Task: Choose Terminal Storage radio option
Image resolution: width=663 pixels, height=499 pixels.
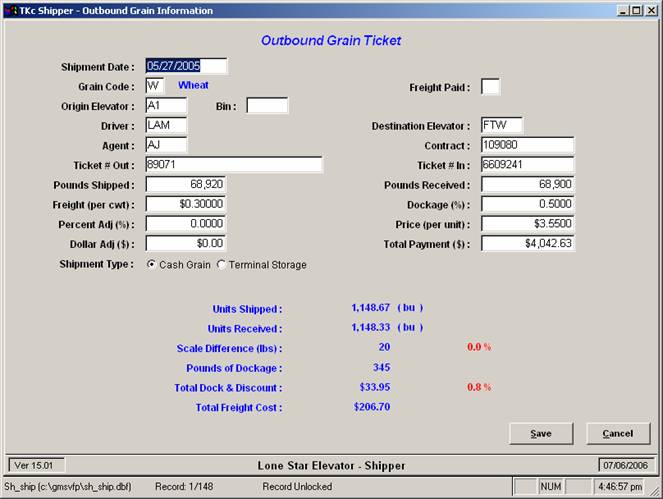Action: click(222, 265)
